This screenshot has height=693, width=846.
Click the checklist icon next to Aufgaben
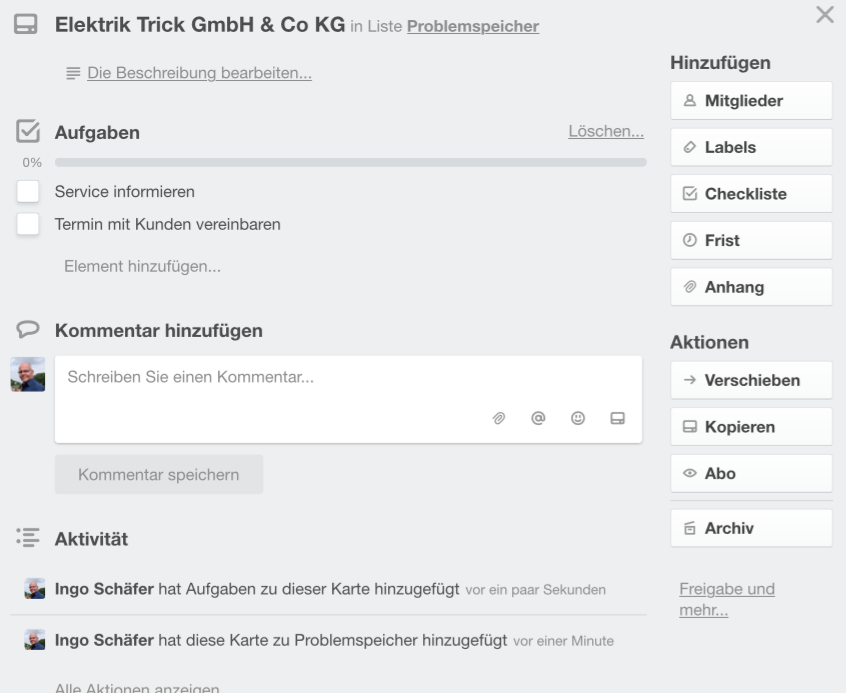click(28, 131)
